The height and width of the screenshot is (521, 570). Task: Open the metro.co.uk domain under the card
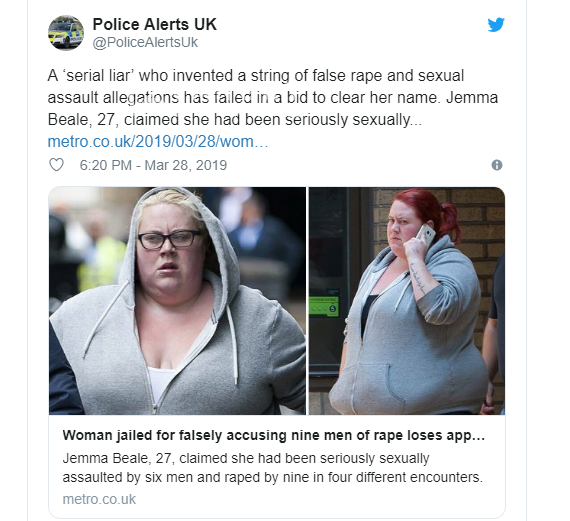coord(99,499)
